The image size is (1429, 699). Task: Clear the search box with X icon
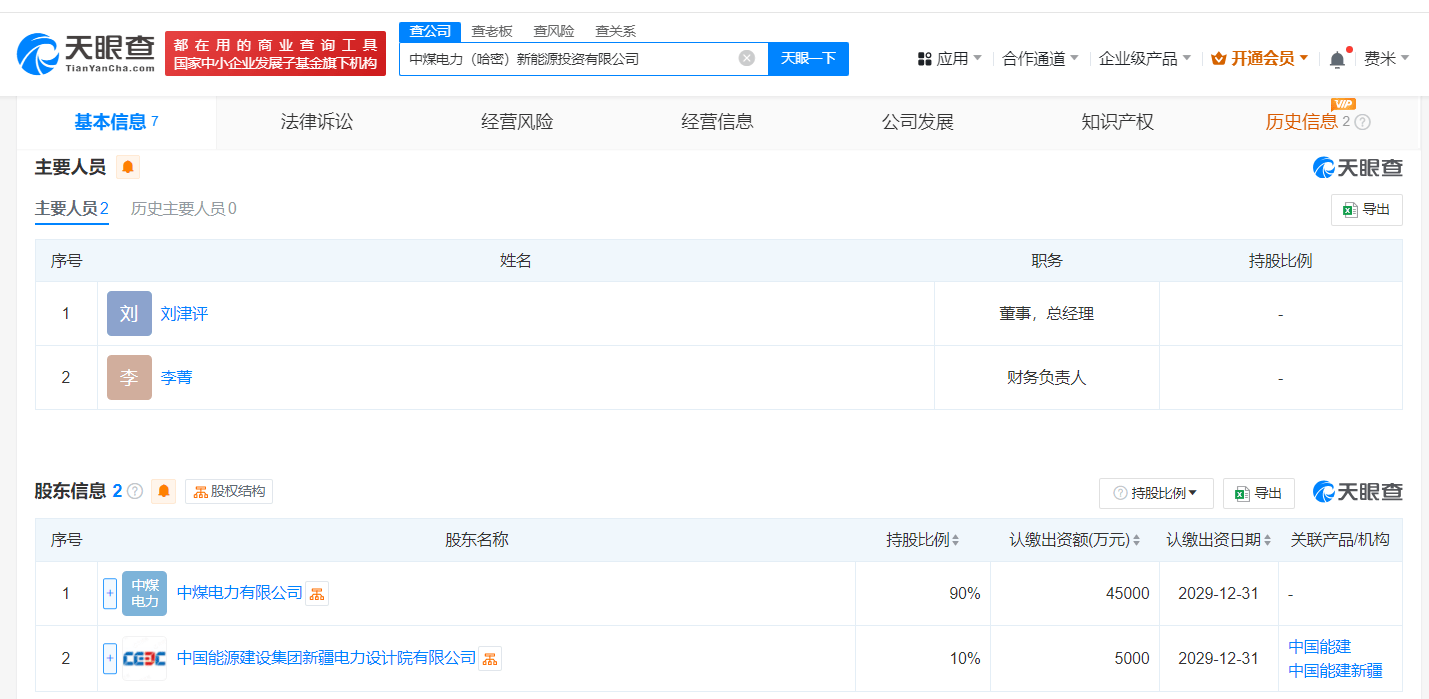point(746,59)
